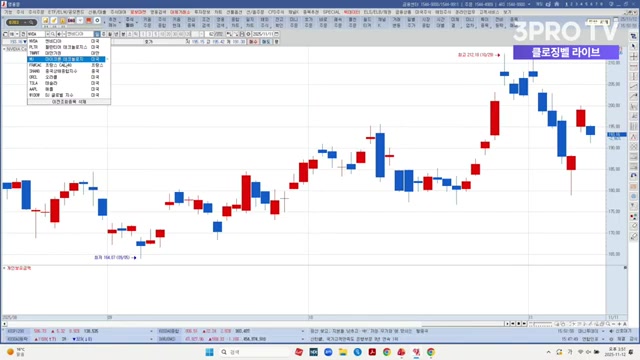This screenshot has width=640, height=360.
Task: Click the blue 매도 sell button
Action: (266, 42)
